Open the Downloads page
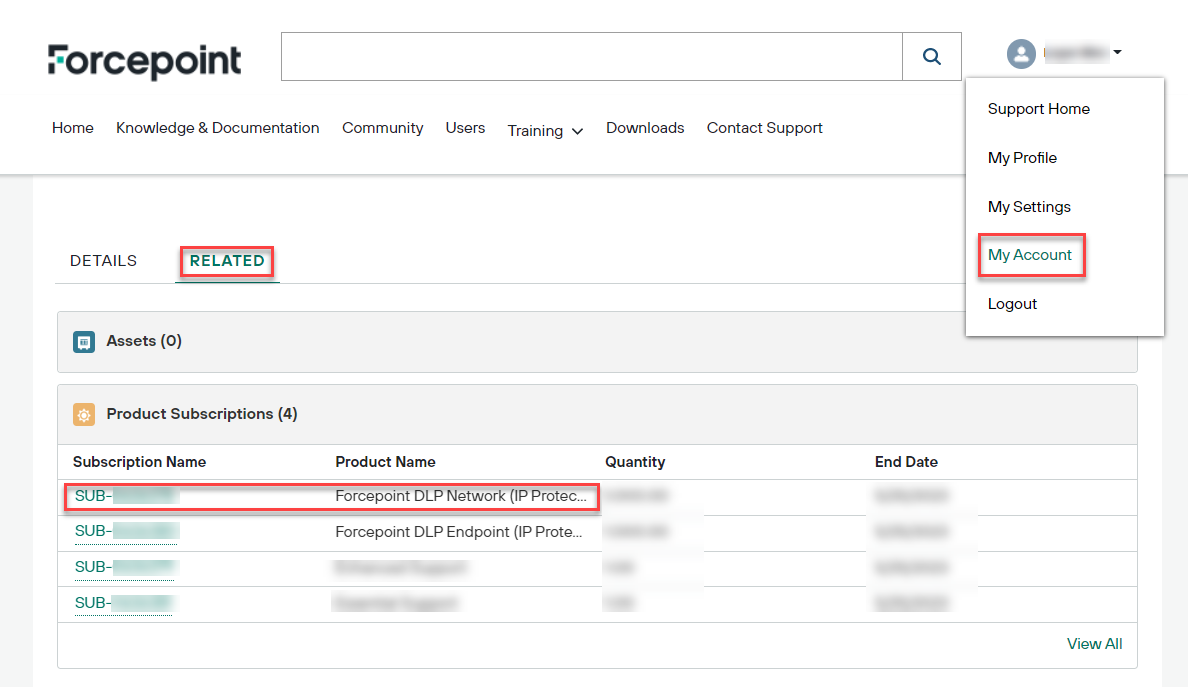Image resolution: width=1188 pixels, height=687 pixels. [x=644, y=128]
